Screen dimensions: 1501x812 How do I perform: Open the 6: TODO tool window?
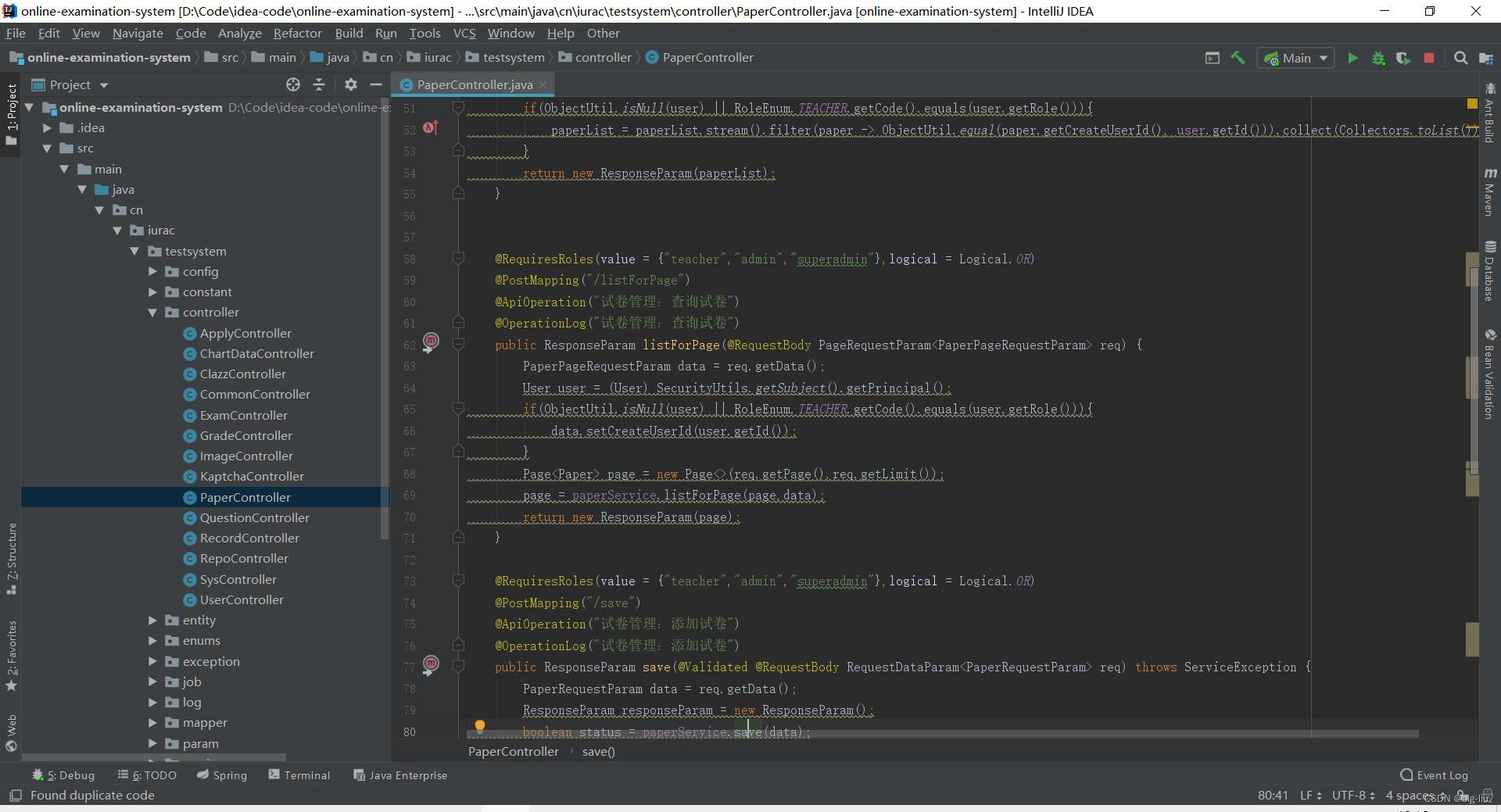click(147, 775)
